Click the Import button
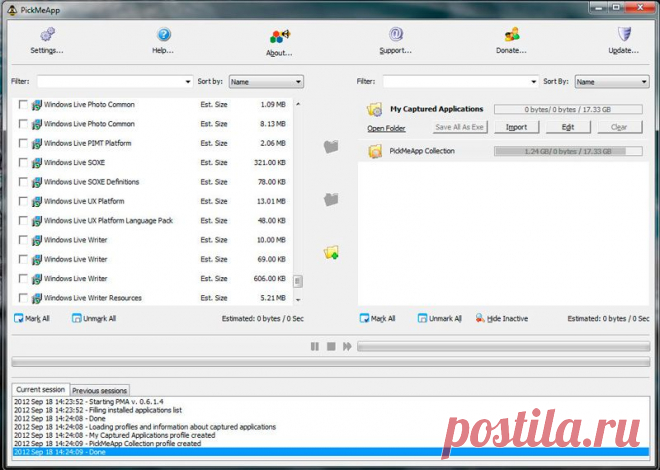660x470 pixels. click(x=516, y=127)
